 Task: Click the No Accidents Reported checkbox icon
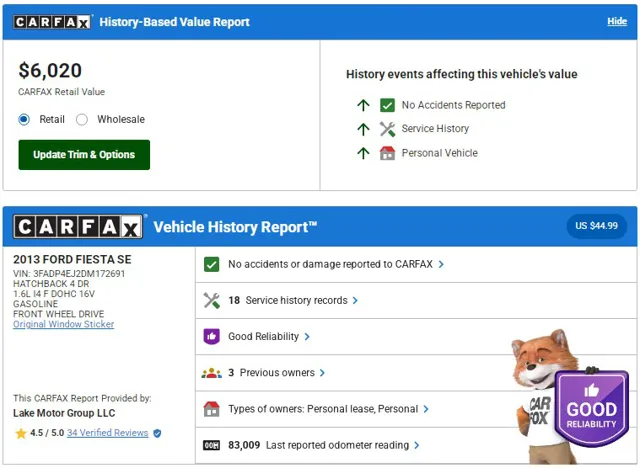click(387, 105)
